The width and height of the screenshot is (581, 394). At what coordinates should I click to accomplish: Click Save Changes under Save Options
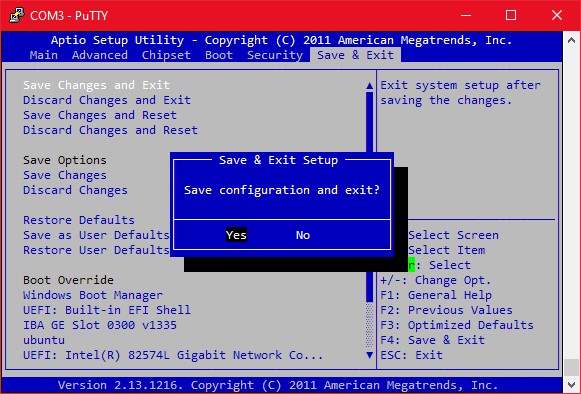pos(65,175)
